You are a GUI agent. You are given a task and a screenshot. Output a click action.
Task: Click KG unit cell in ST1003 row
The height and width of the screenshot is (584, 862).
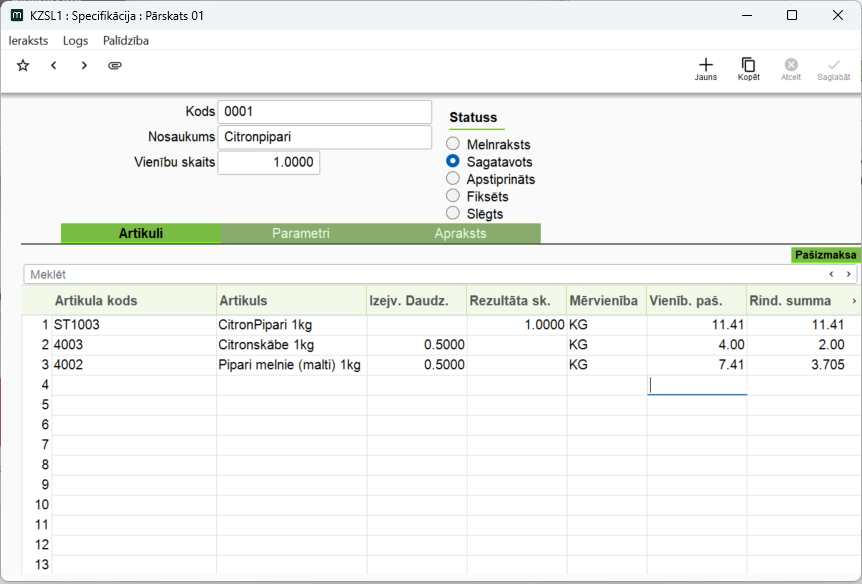607,324
